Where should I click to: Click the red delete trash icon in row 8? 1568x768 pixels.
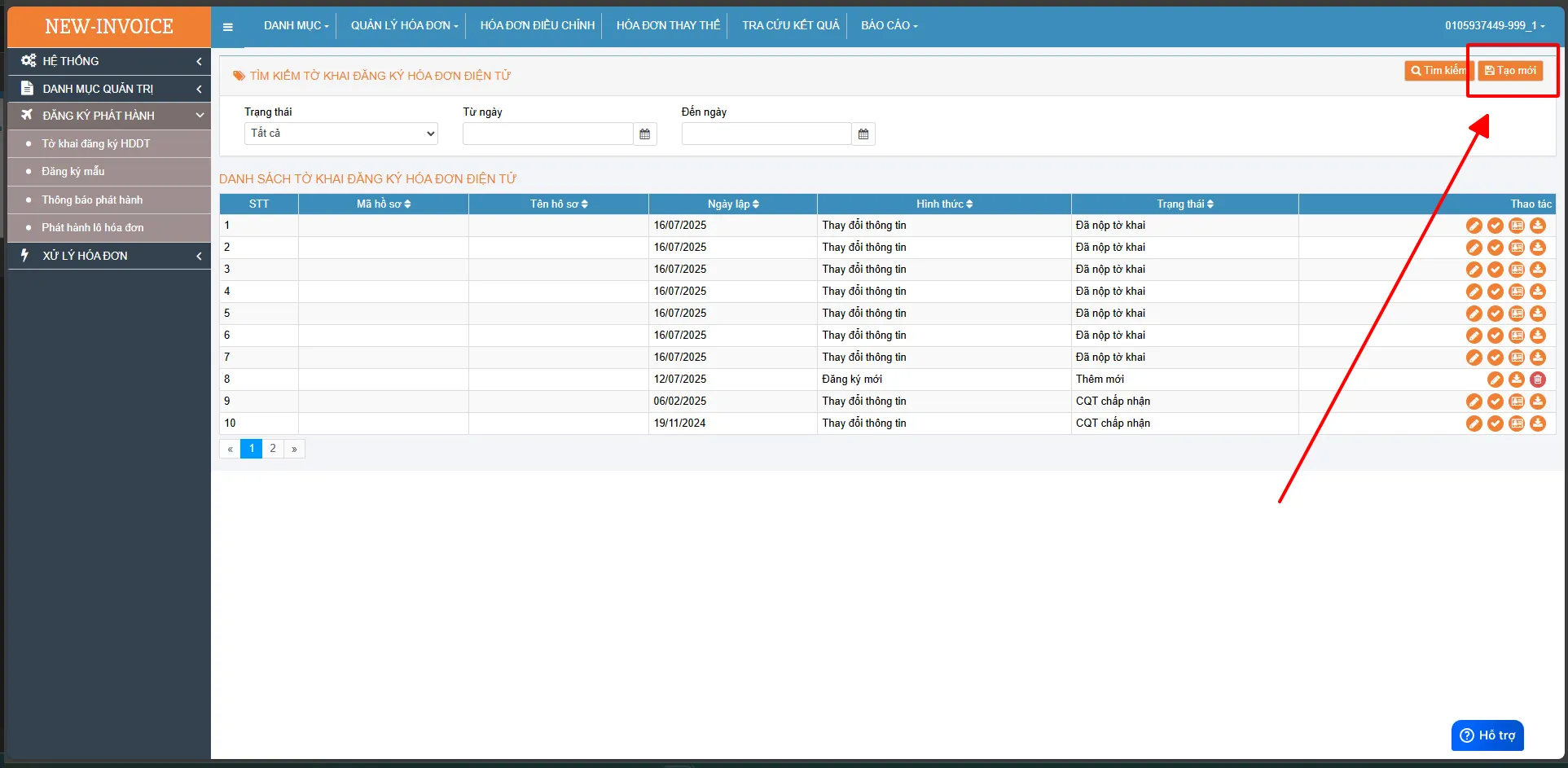coord(1538,380)
